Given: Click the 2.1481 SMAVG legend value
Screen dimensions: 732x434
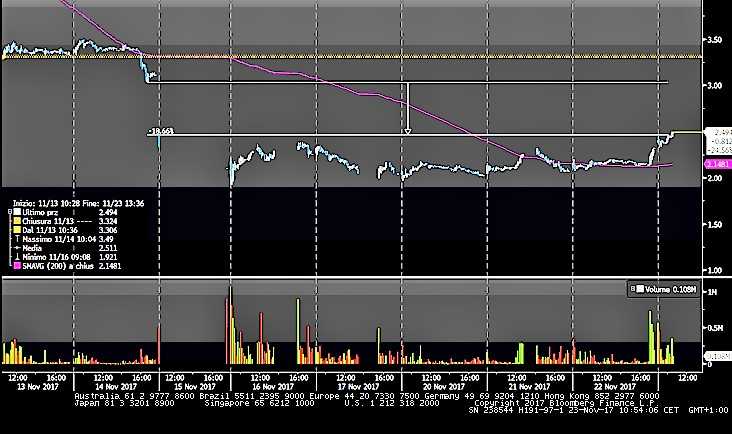Looking at the screenshot, I should point(110,266).
